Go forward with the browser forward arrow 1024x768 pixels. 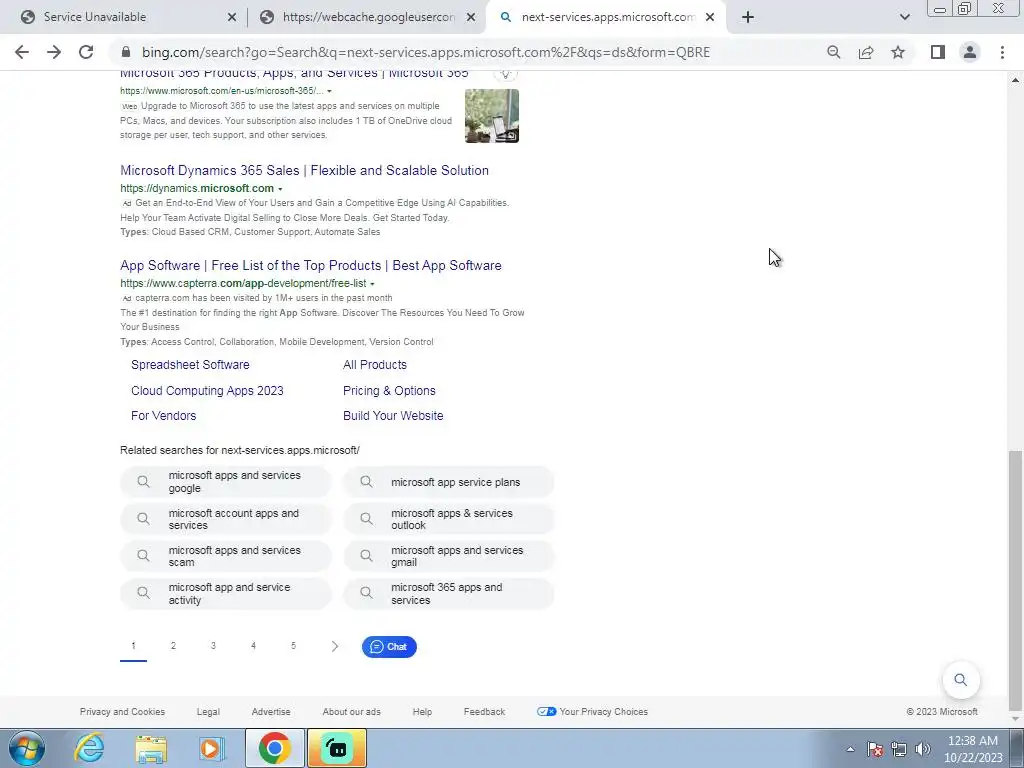click(x=54, y=52)
